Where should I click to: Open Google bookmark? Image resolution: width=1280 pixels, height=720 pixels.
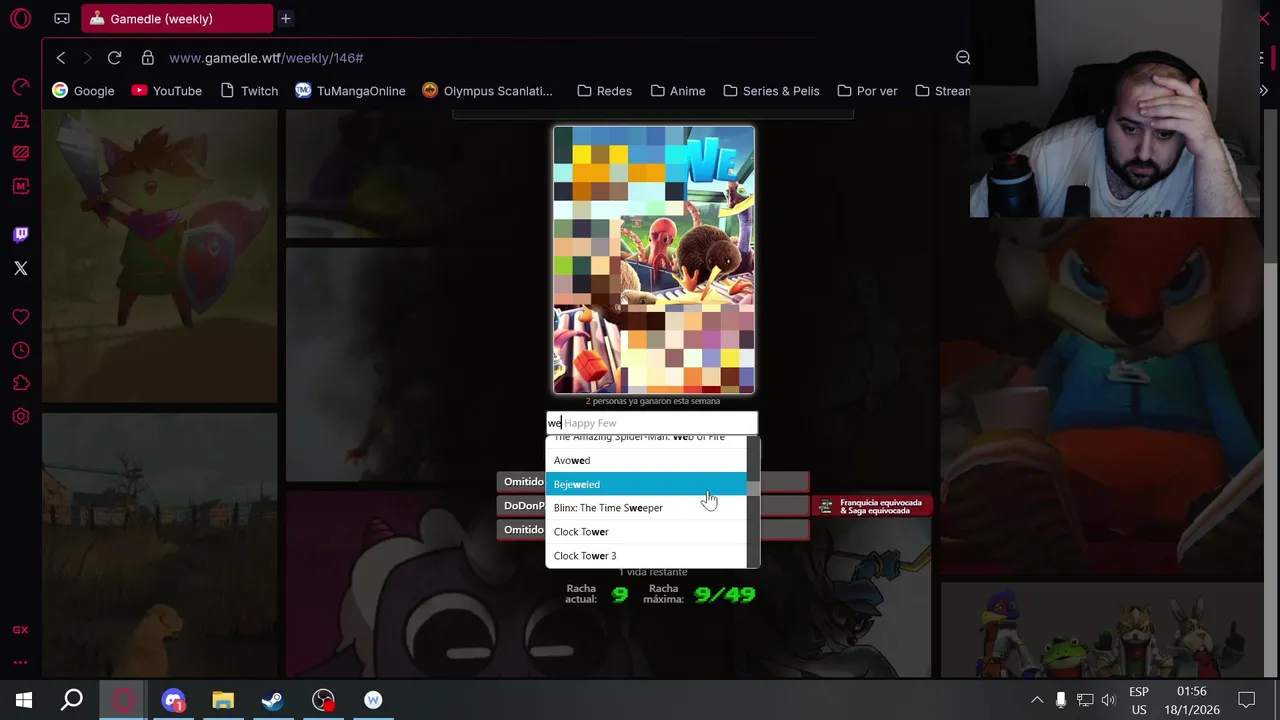[x=83, y=90]
